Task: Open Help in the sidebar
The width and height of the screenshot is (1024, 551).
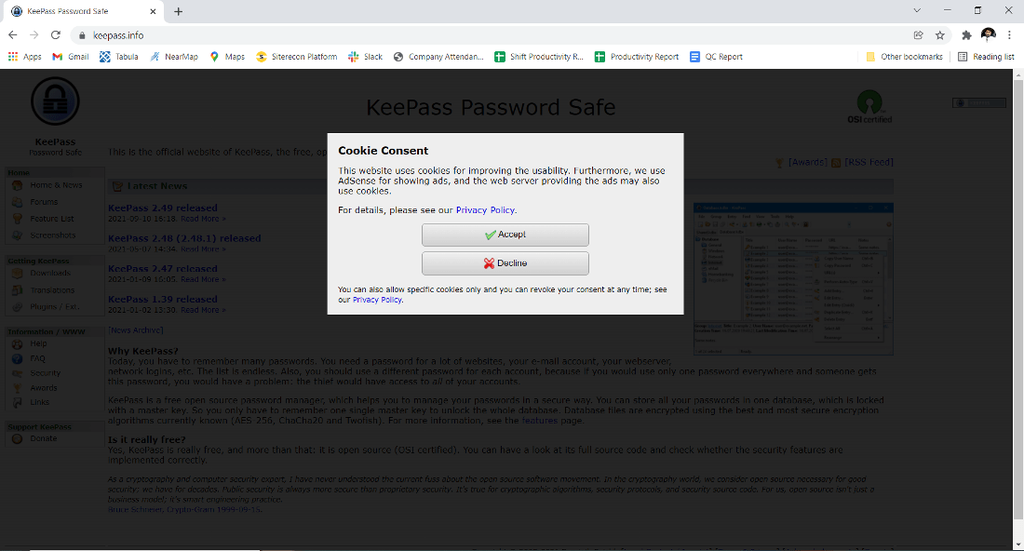Action: [38, 343]
